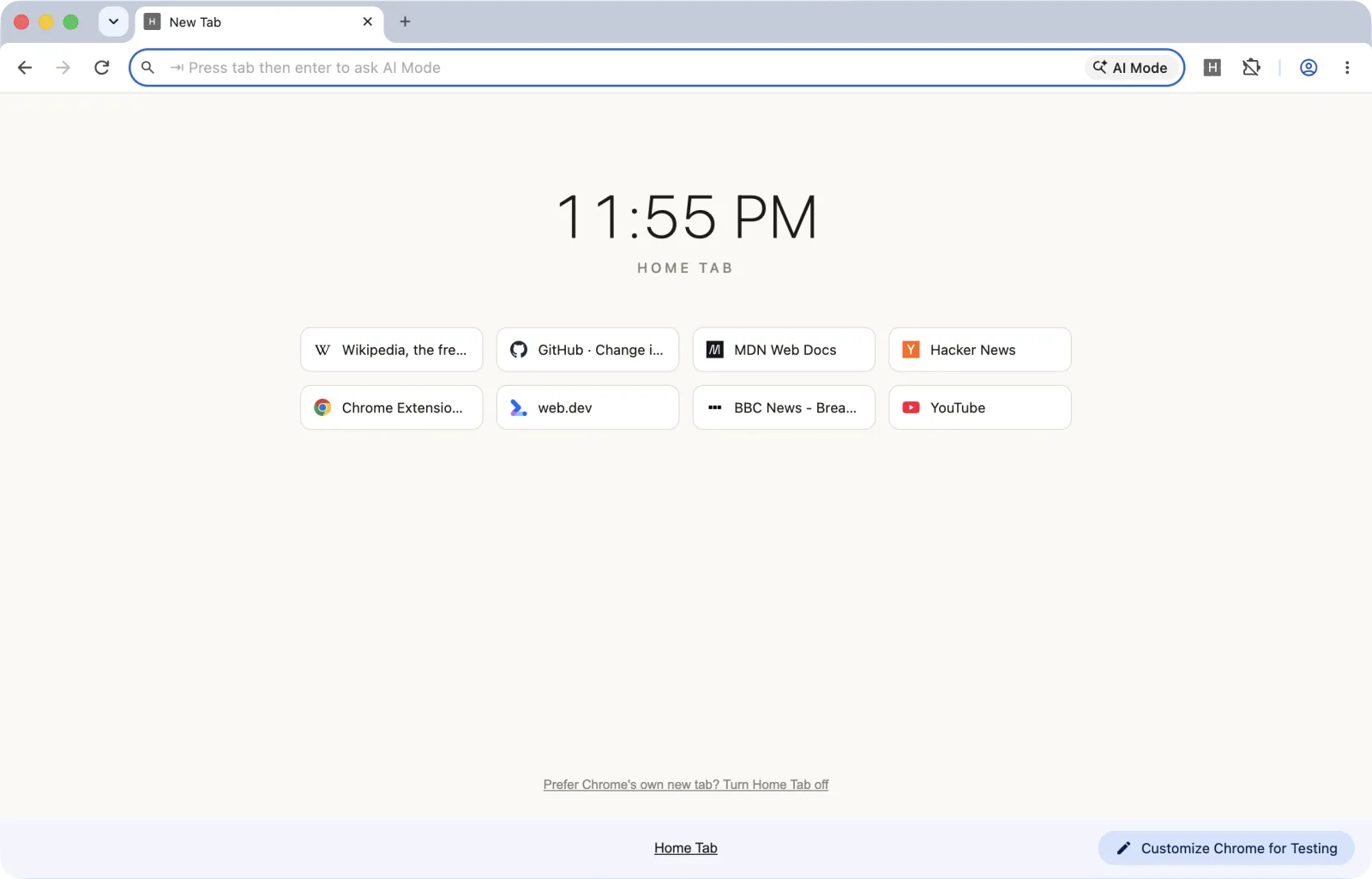
Task: Open GitHub · Change i... shortcut label
Action: [600, 350]
